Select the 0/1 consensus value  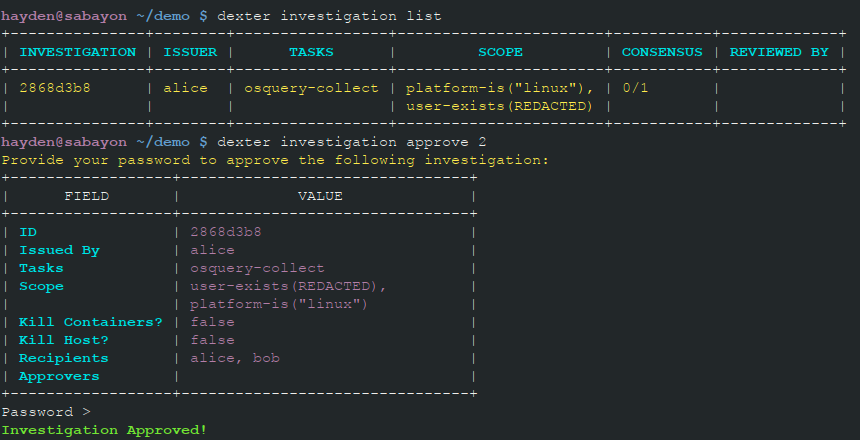click(x=635, y=88)
